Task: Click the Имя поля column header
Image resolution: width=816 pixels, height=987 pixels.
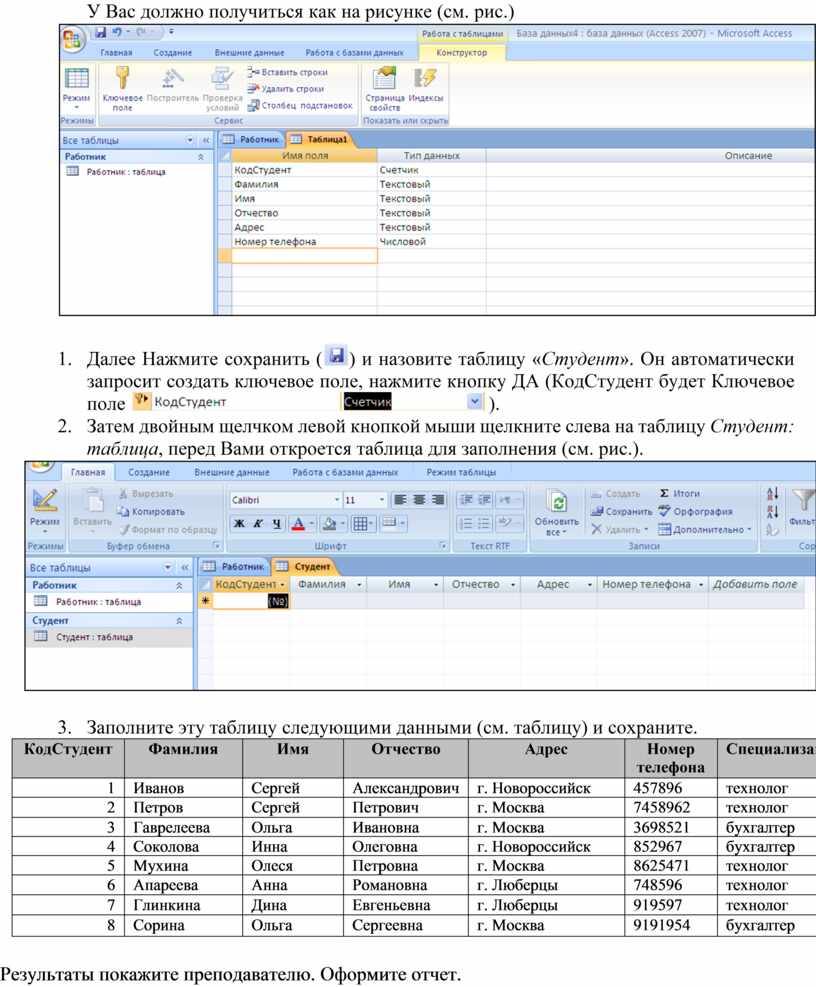Action: point(305,155)
